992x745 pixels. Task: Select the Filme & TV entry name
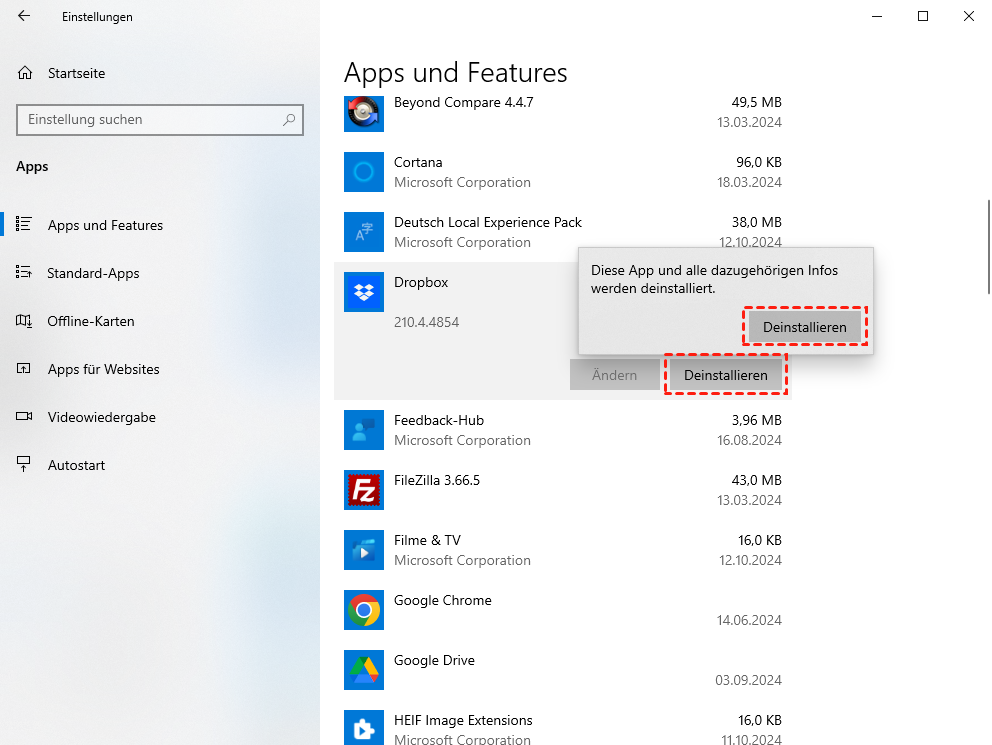(427, 541)
